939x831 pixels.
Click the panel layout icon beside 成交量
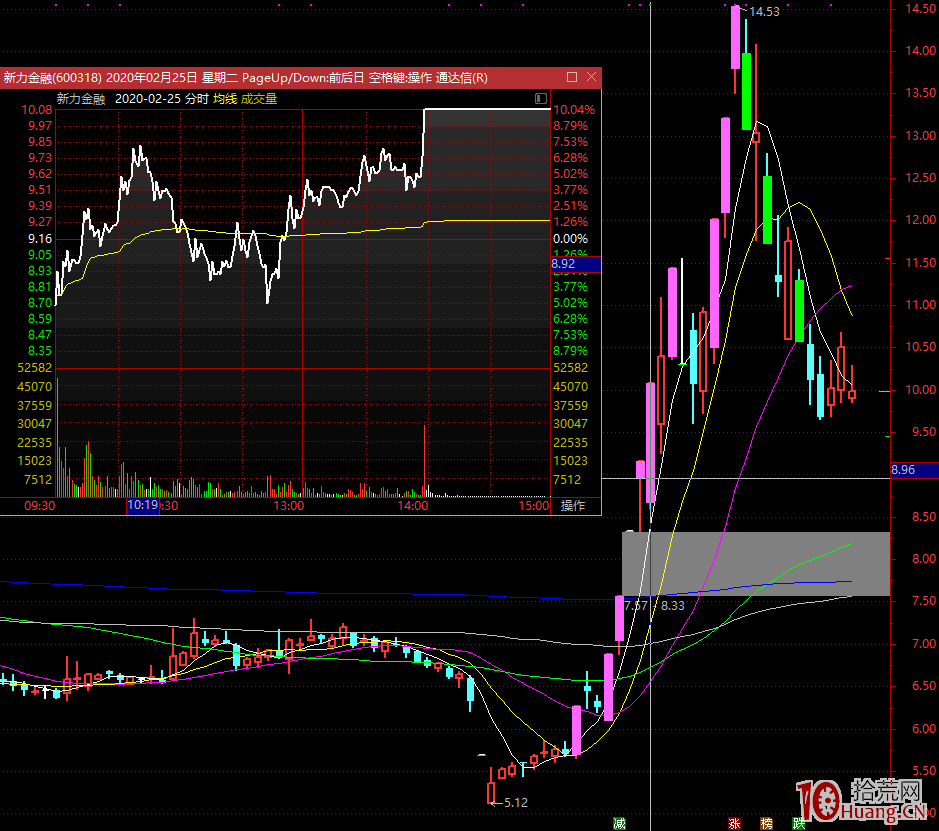pyautogui.click(x=541, y=99)
